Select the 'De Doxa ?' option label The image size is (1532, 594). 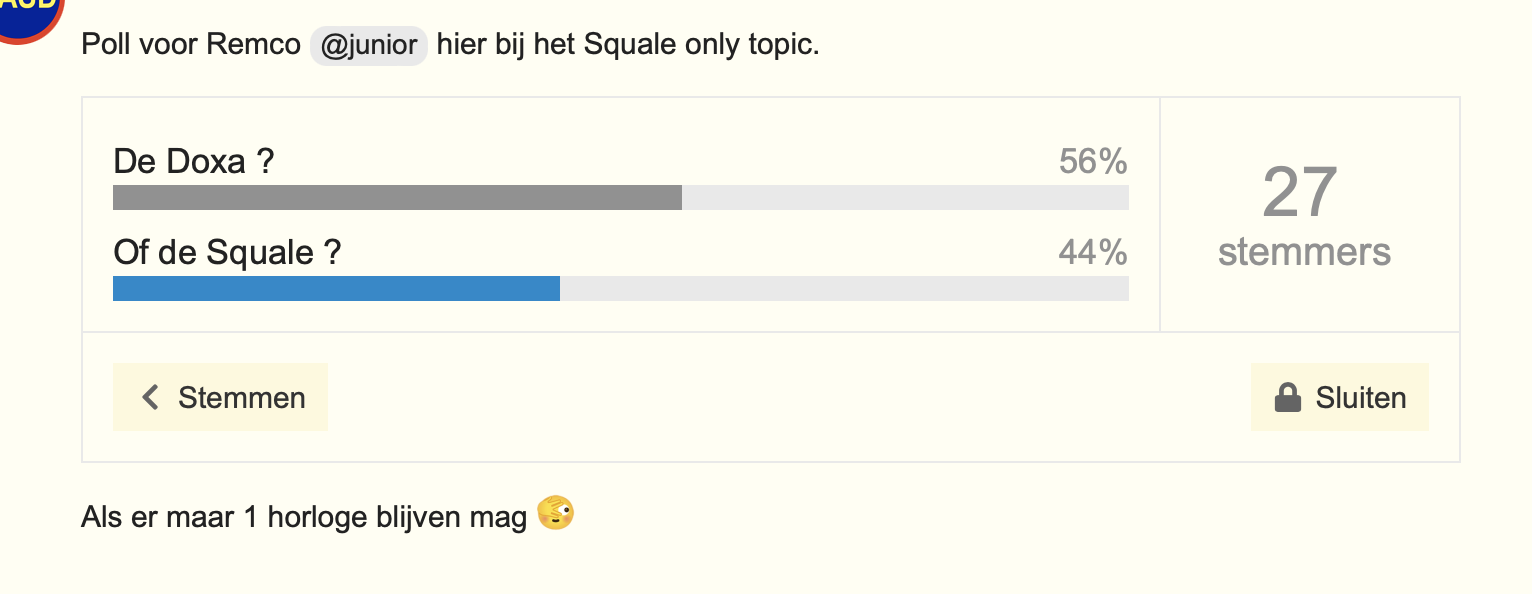coord(193,161)
